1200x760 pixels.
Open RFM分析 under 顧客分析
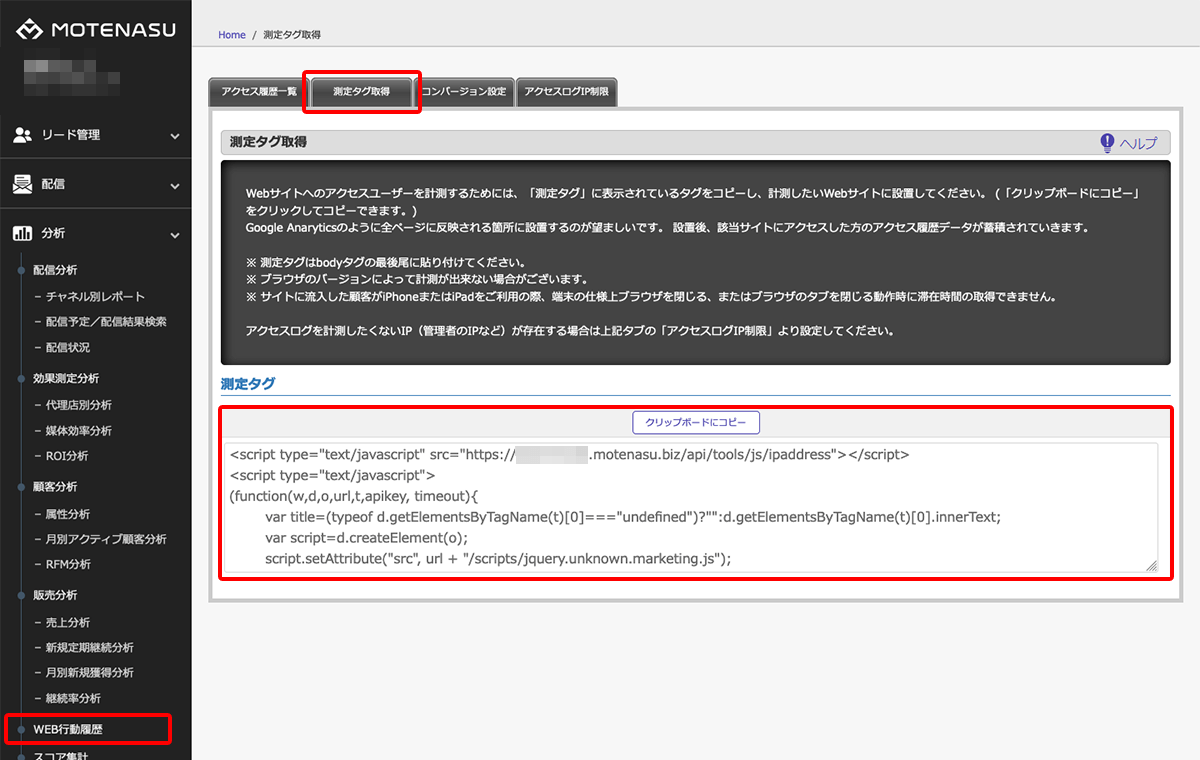[68, 564]
